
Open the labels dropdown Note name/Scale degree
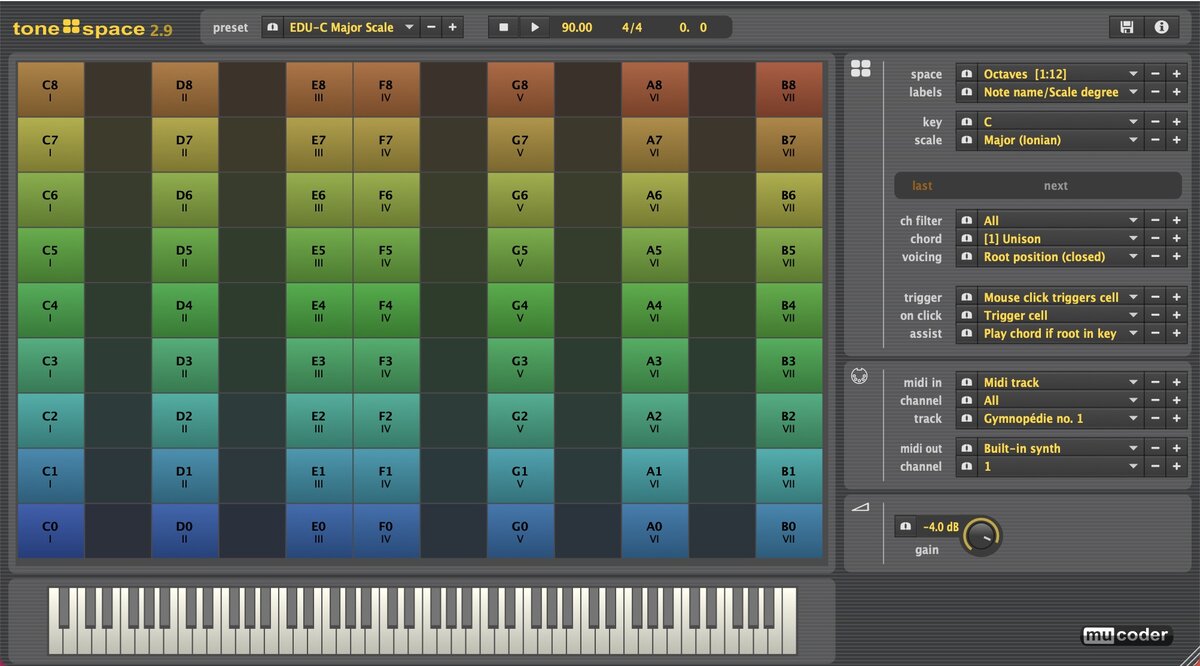point(1060,92)
